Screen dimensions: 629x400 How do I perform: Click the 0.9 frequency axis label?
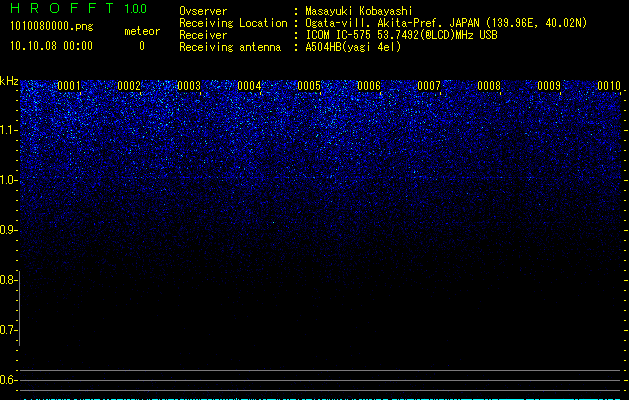tap(8, 230)
